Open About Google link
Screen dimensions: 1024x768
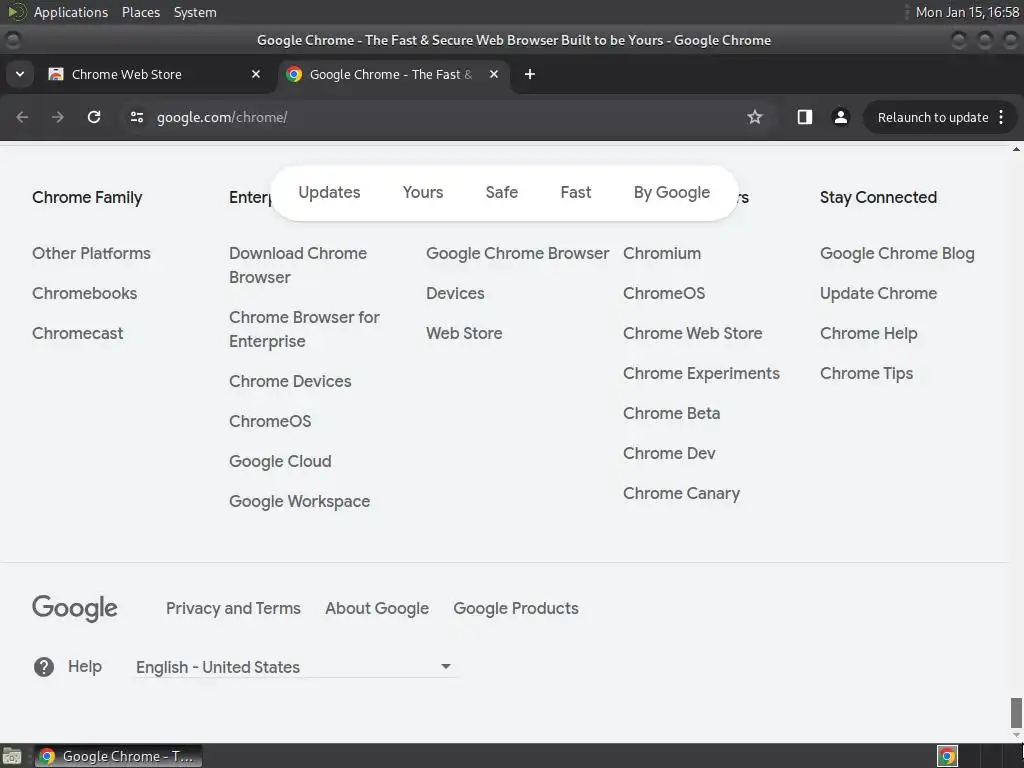[377, 608]
